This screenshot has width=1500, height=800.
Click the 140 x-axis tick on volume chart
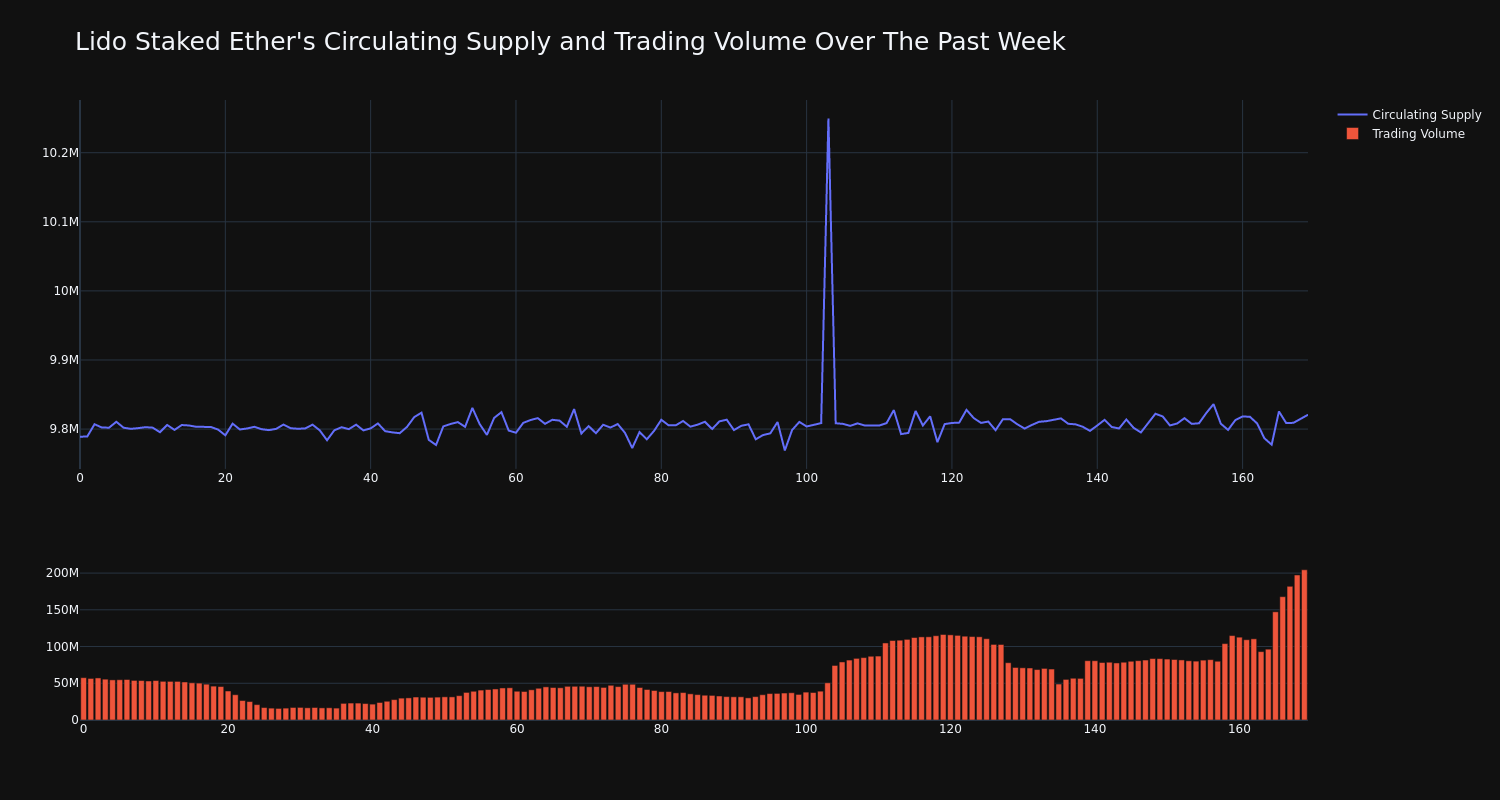point(1095,729)
